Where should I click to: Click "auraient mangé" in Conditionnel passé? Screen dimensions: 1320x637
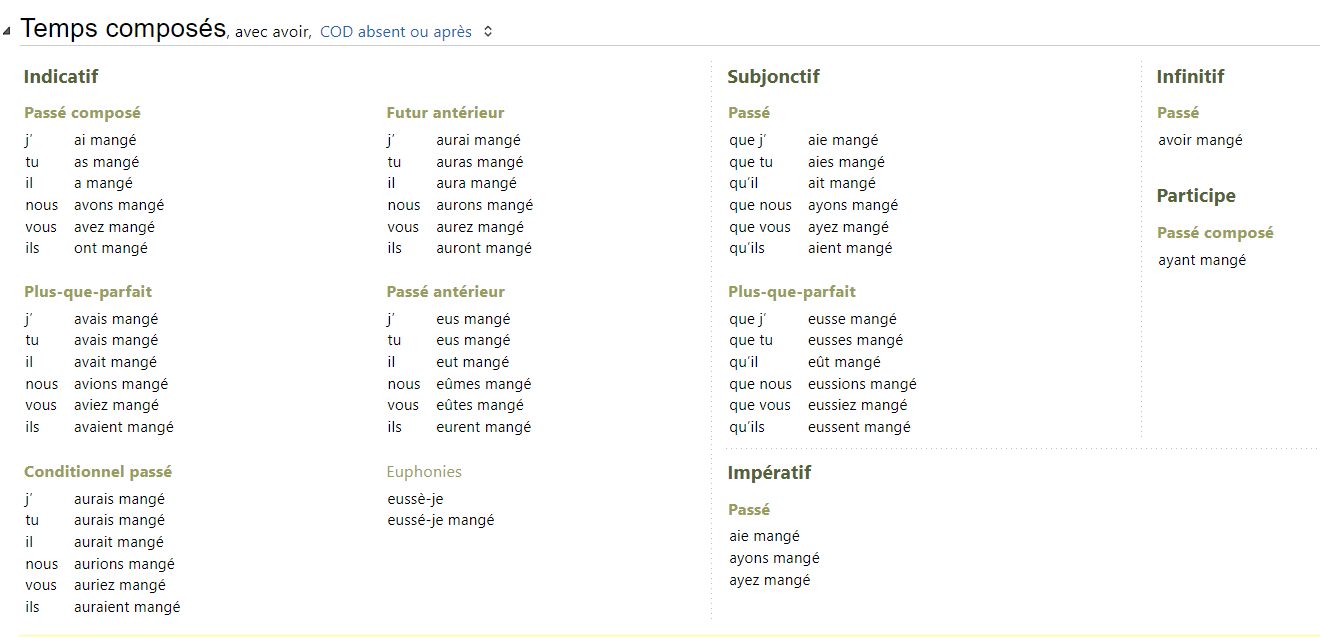(x=127, y=607)
